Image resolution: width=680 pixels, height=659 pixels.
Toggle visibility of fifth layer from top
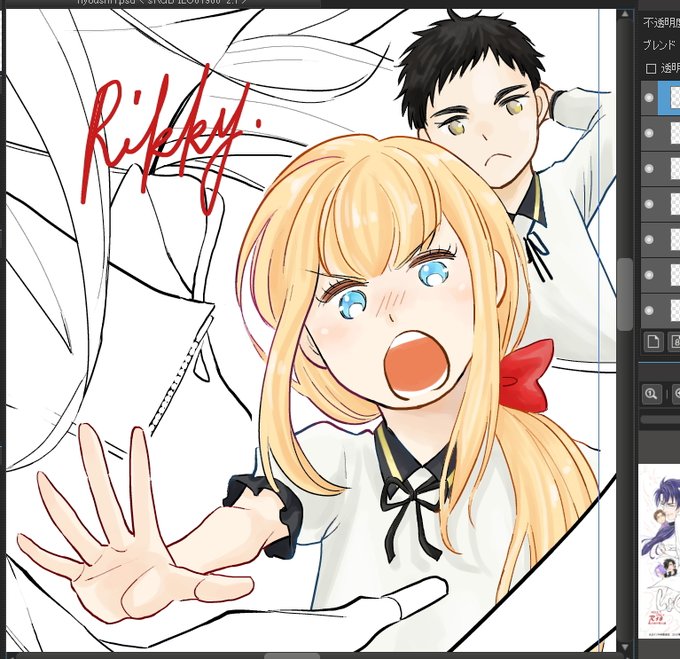(x=649, y=240)
